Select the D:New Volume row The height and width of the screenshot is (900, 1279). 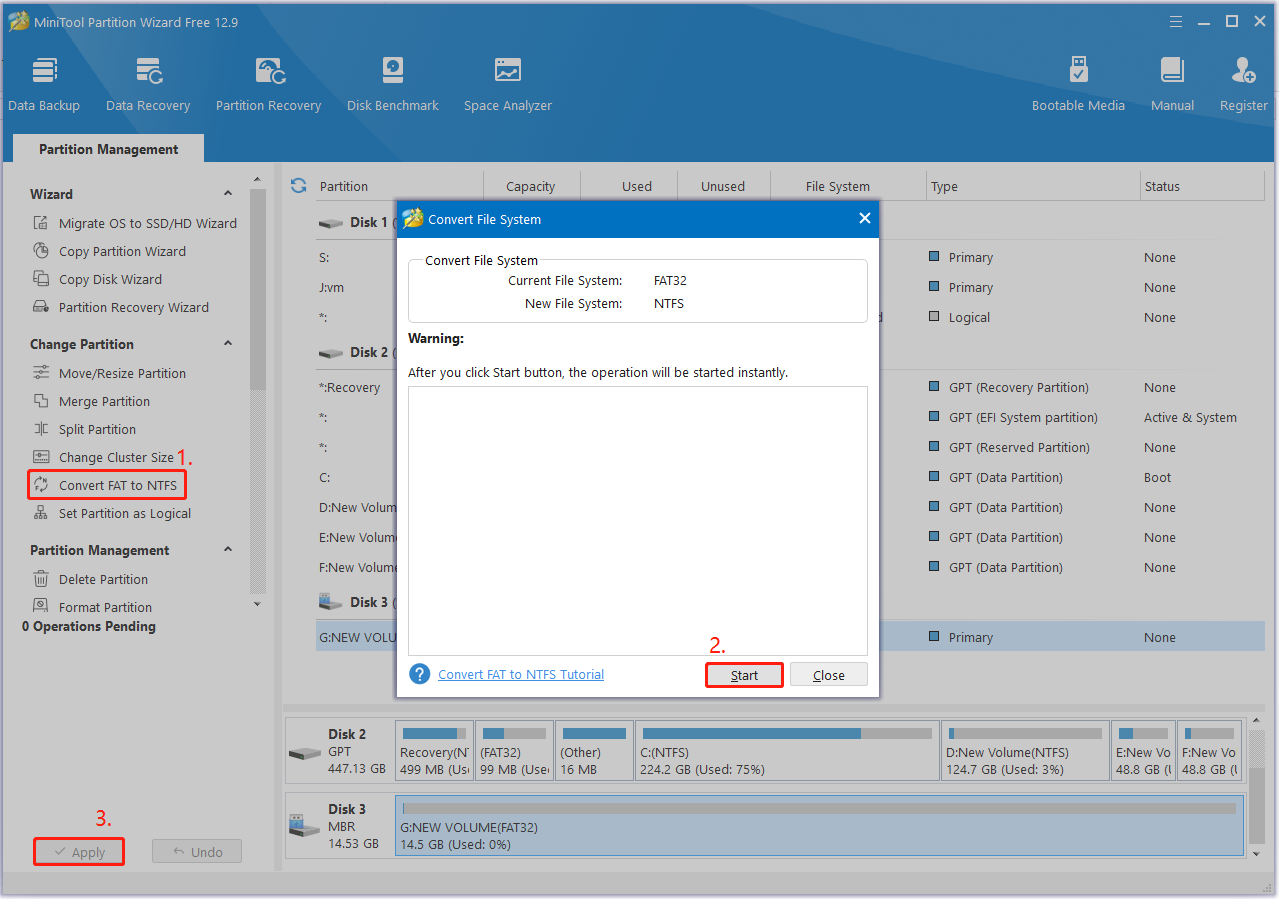(790, 507)
